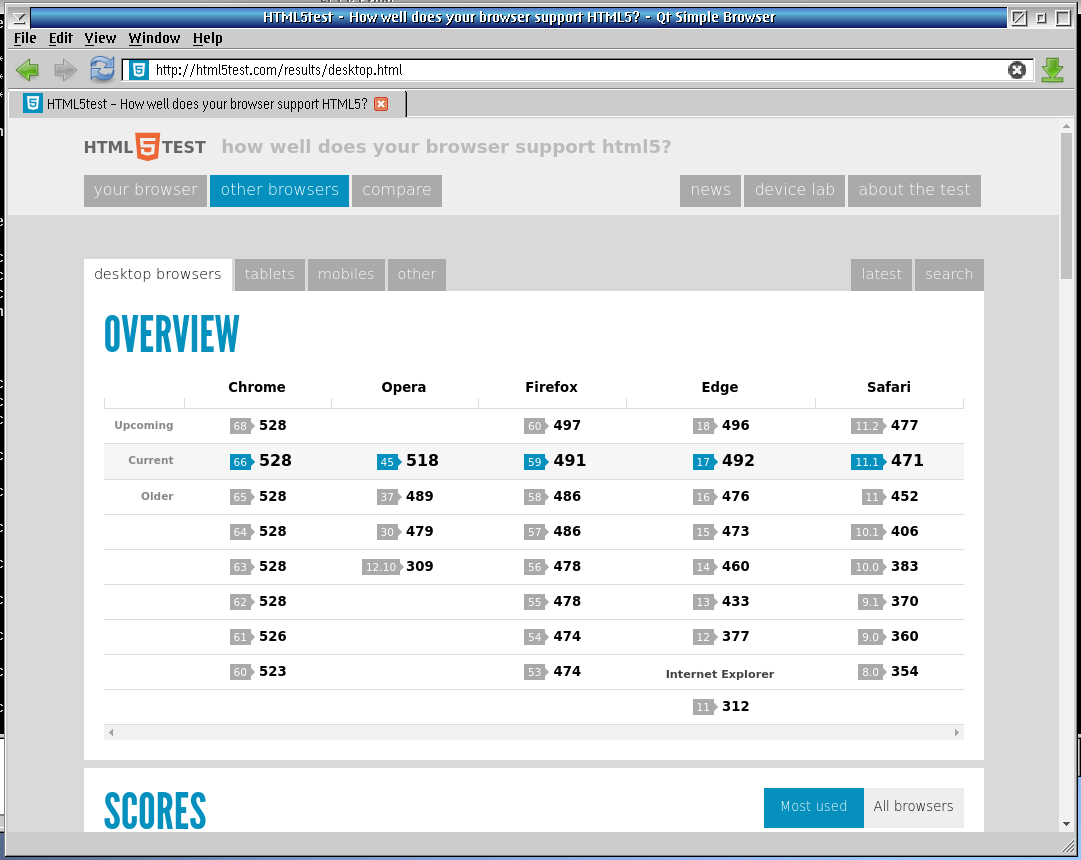
Task: Switch to the tablets tab
Action: pos(269,274)
